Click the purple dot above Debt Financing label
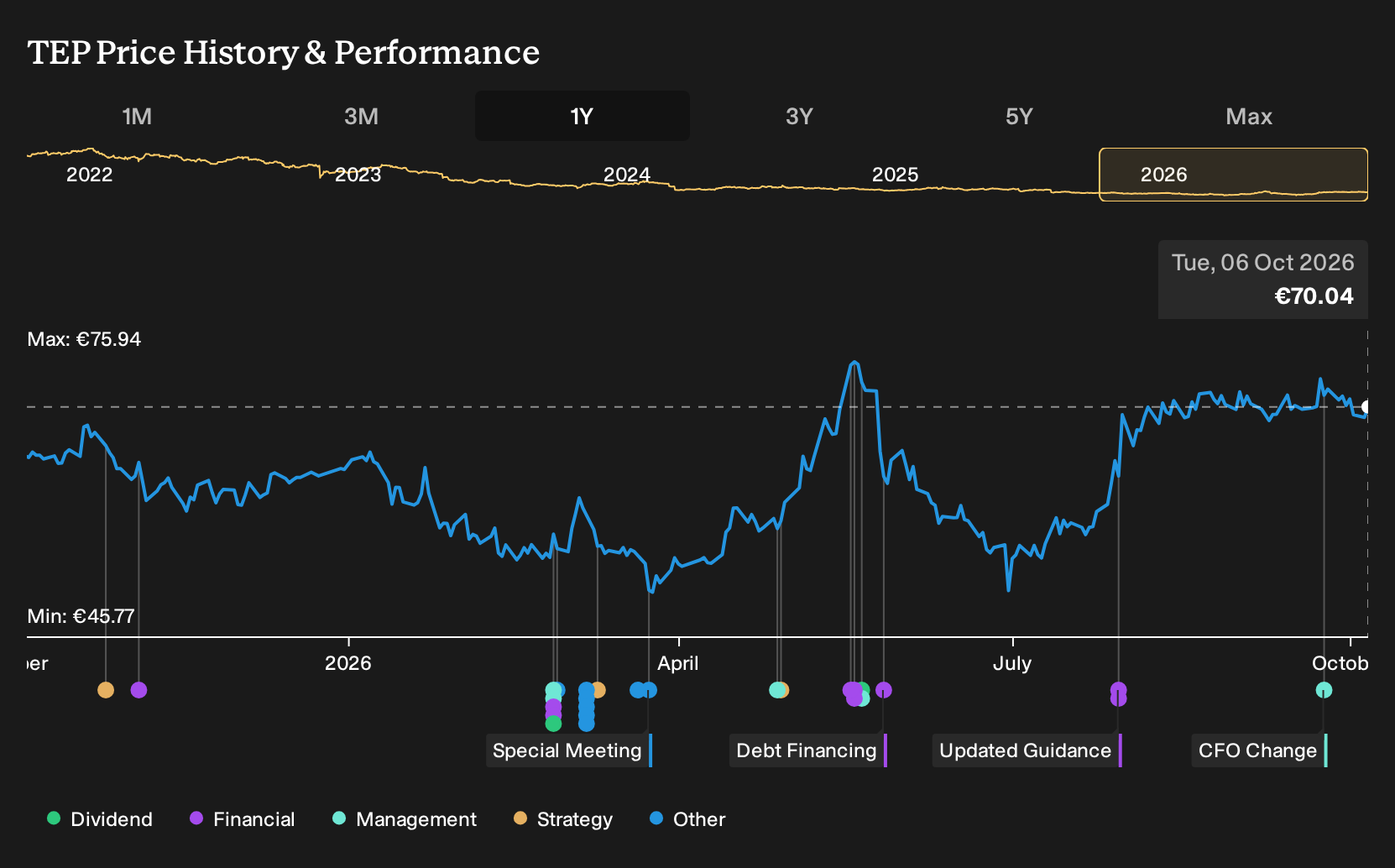This screenshot has width=1395, height=868. [x=884, y=690]
